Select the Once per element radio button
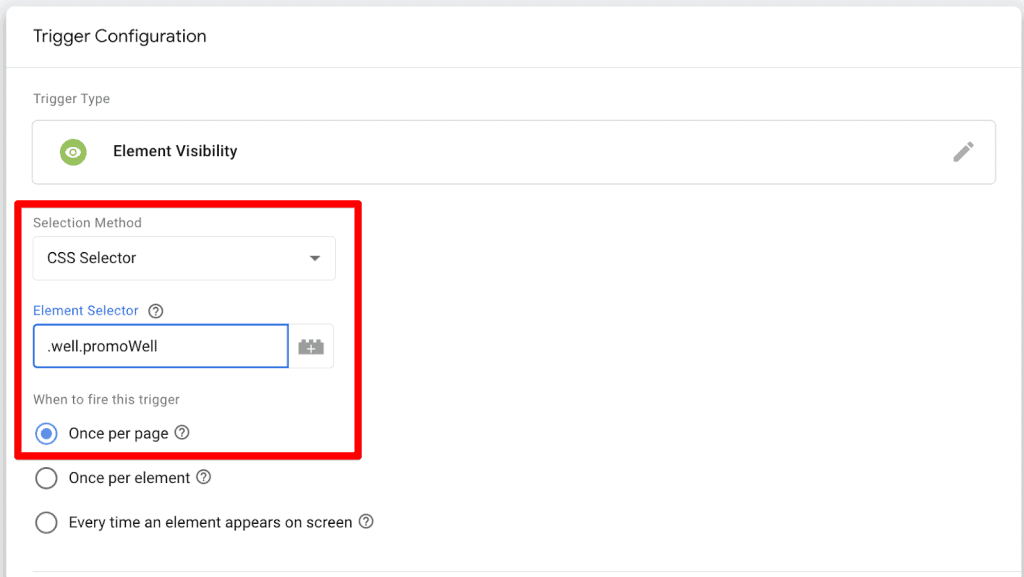 [46, 478]
